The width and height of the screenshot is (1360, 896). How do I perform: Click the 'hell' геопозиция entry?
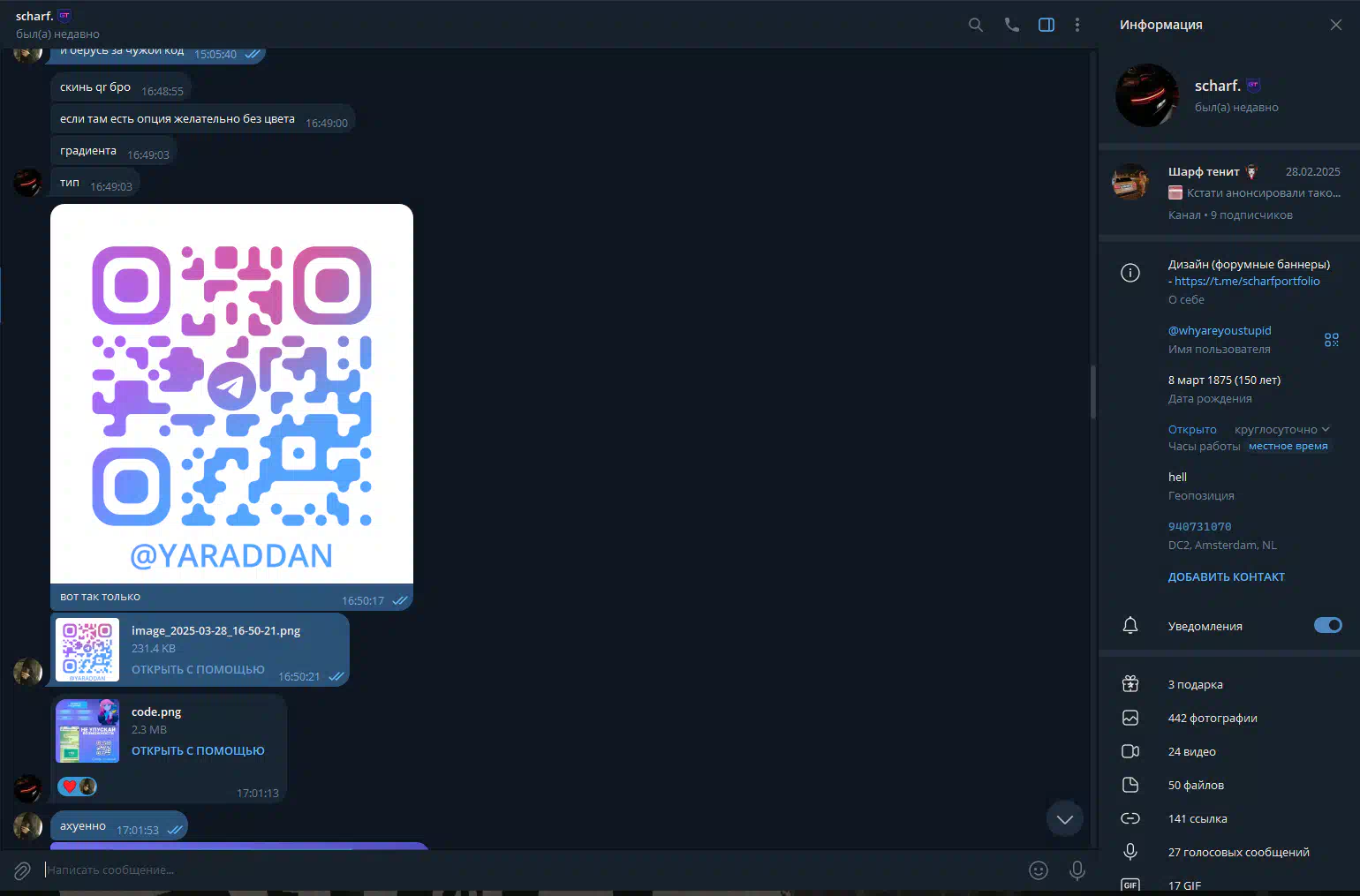1177,478
